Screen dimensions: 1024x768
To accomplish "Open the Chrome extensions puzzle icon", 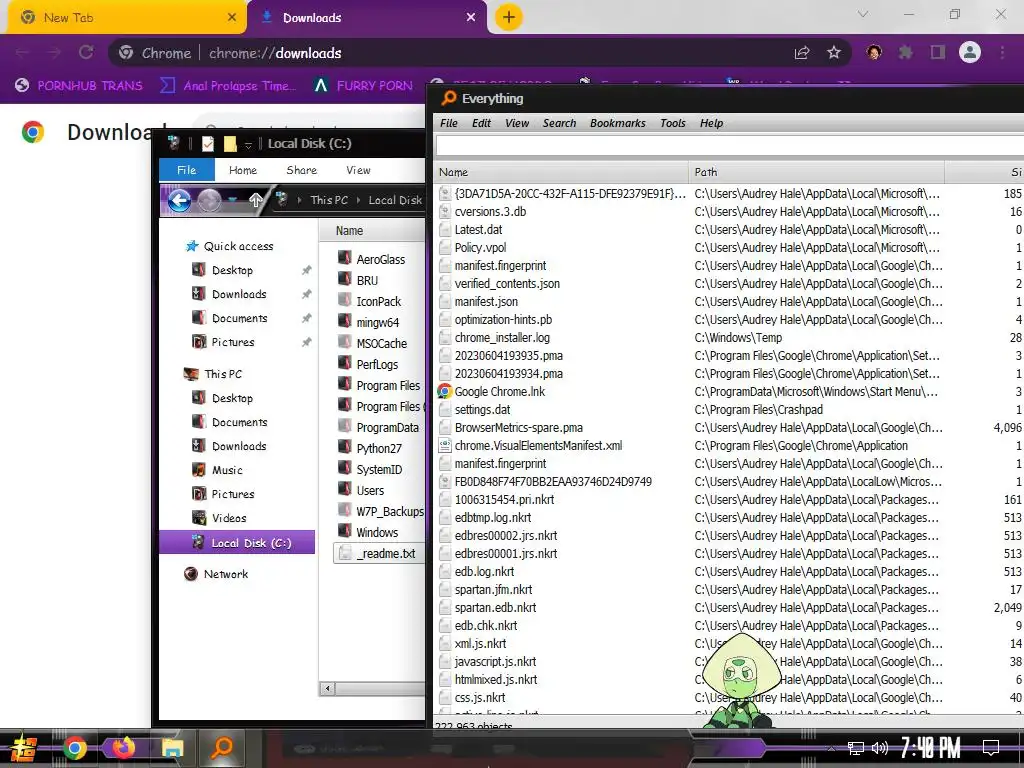I will (x=905, y=52).
